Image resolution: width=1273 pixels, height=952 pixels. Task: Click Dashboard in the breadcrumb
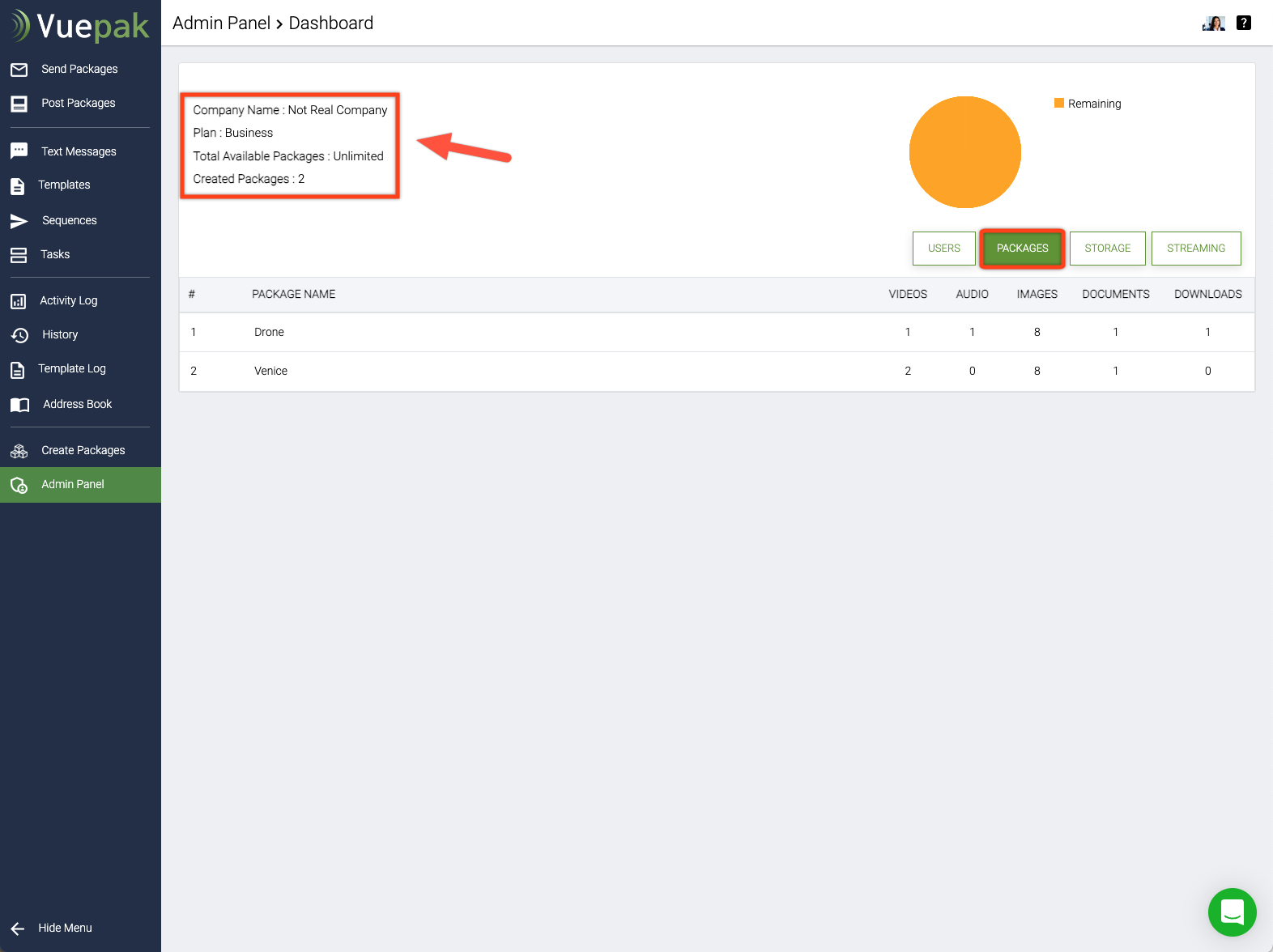[x=331, y=23]
